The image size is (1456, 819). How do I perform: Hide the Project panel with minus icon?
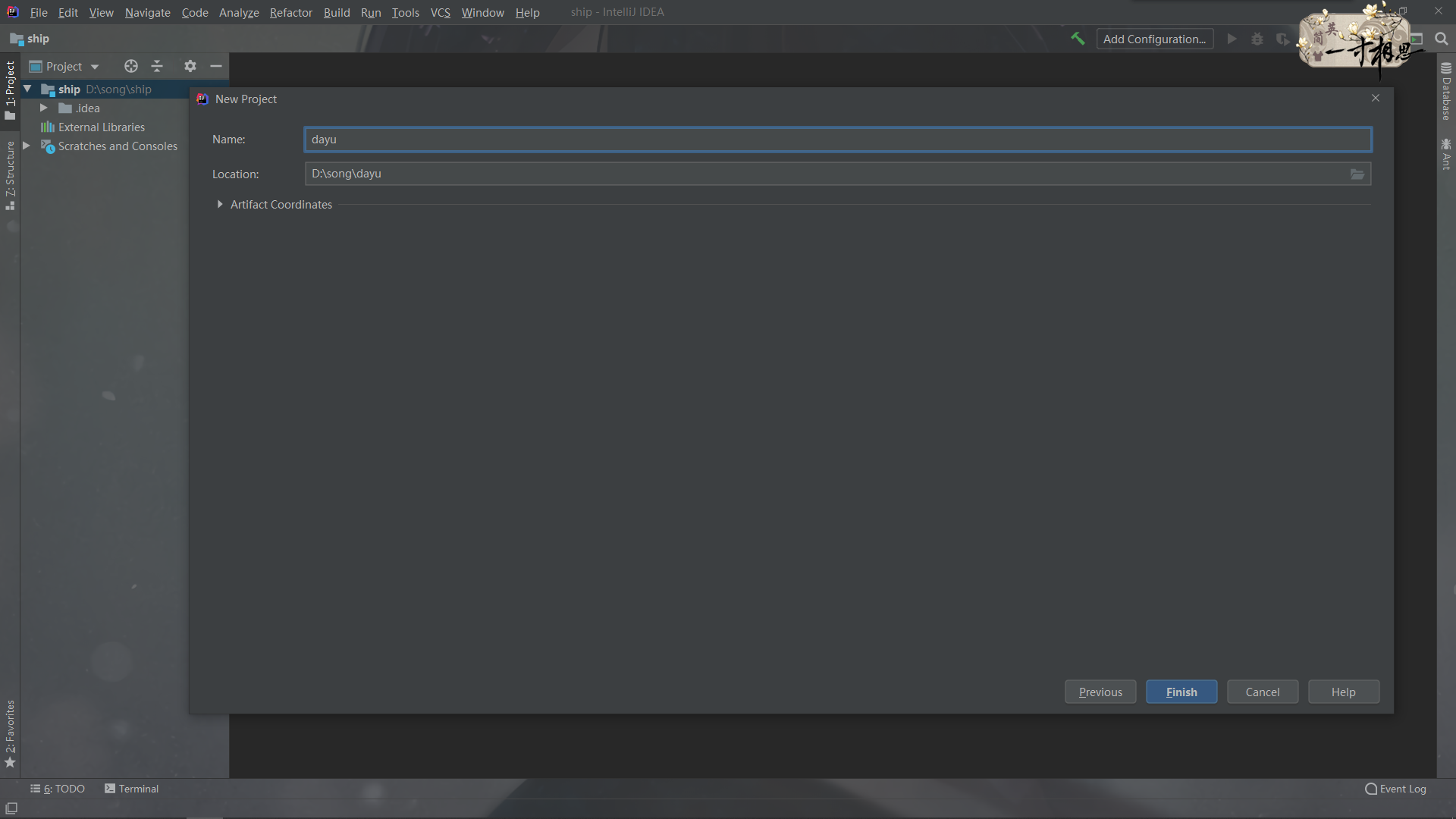click(216, 66)
